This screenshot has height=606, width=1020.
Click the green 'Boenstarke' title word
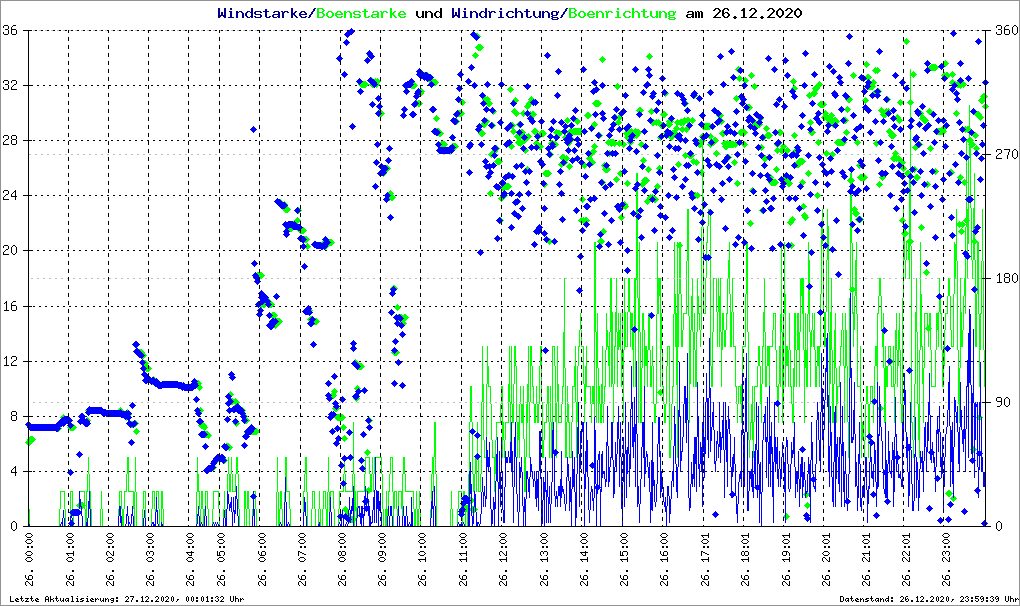(361, 14)
